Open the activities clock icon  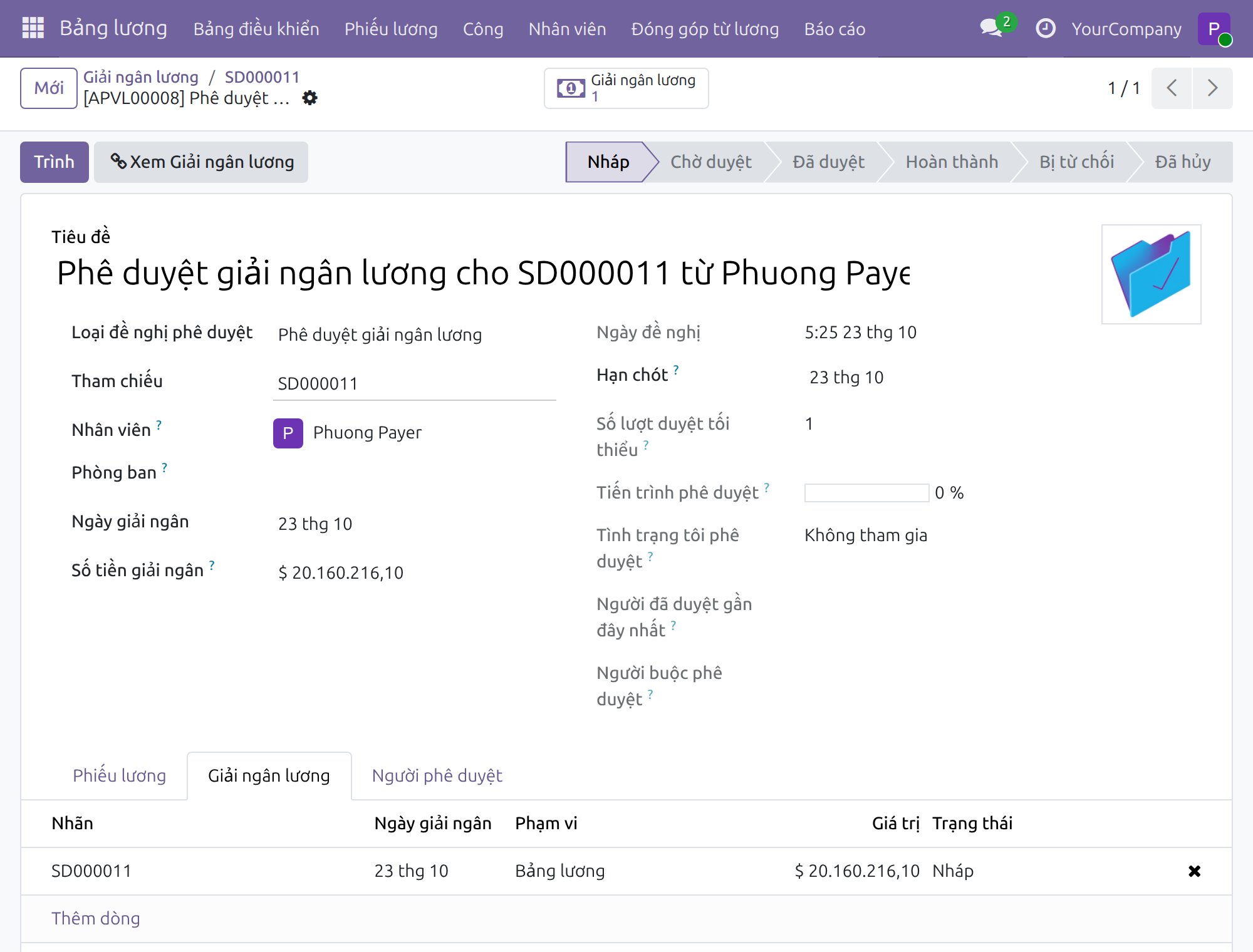1045,28
